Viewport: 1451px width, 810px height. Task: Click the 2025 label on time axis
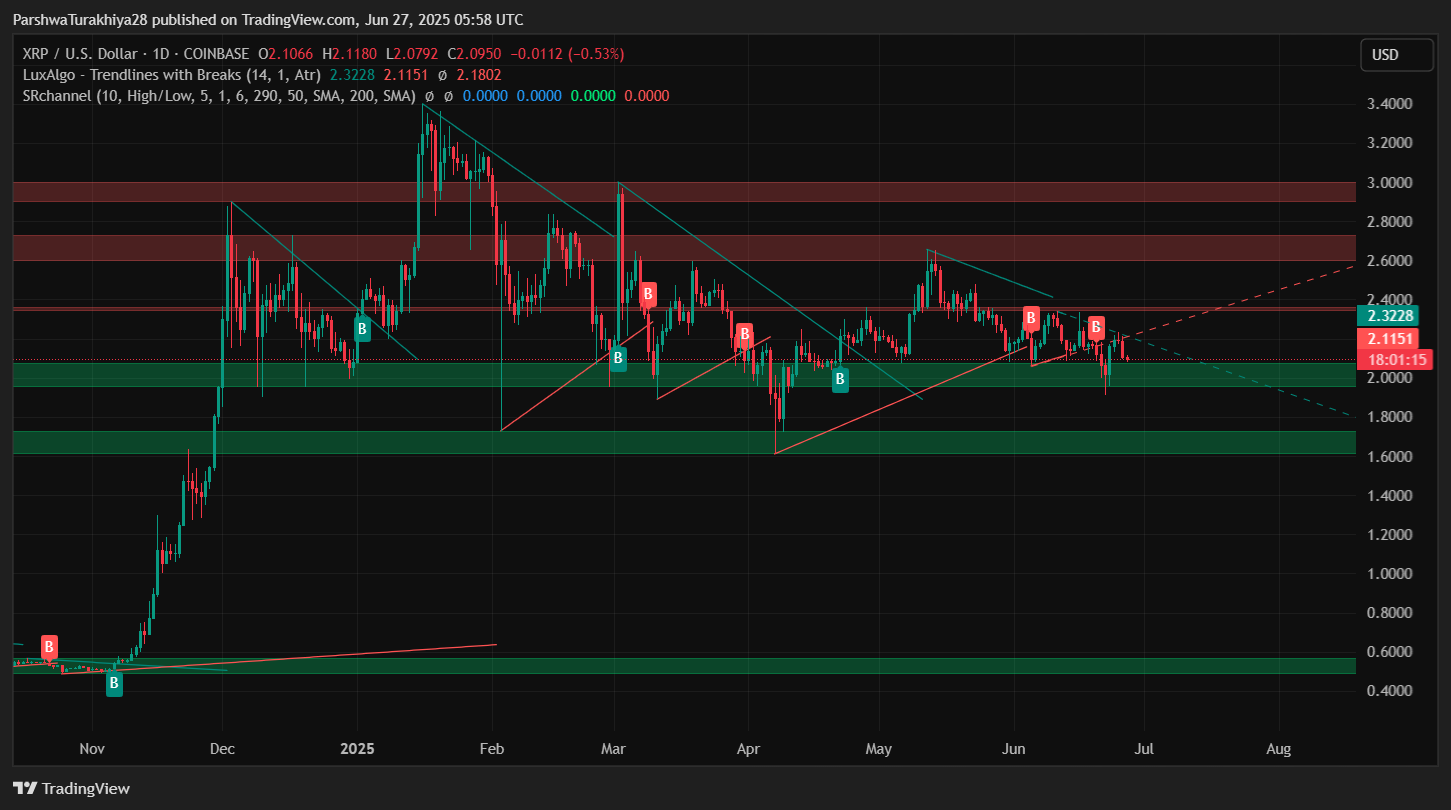coord(357,748)
